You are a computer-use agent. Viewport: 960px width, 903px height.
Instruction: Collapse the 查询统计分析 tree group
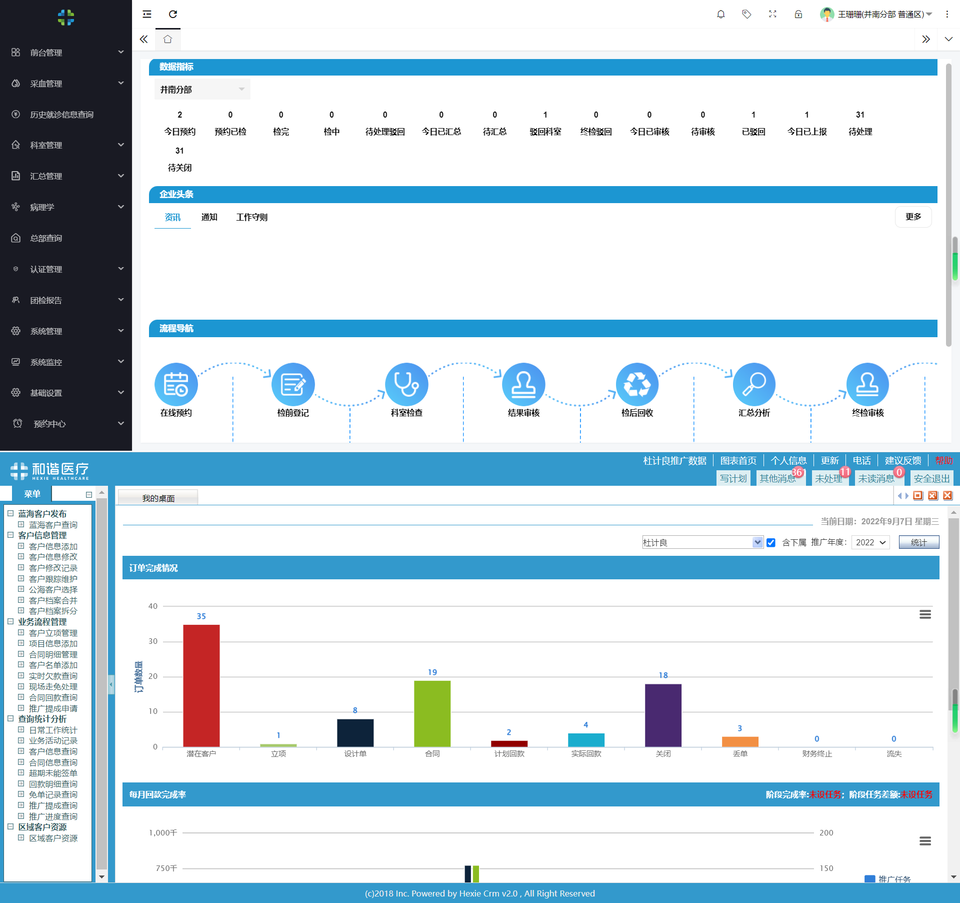10,719
